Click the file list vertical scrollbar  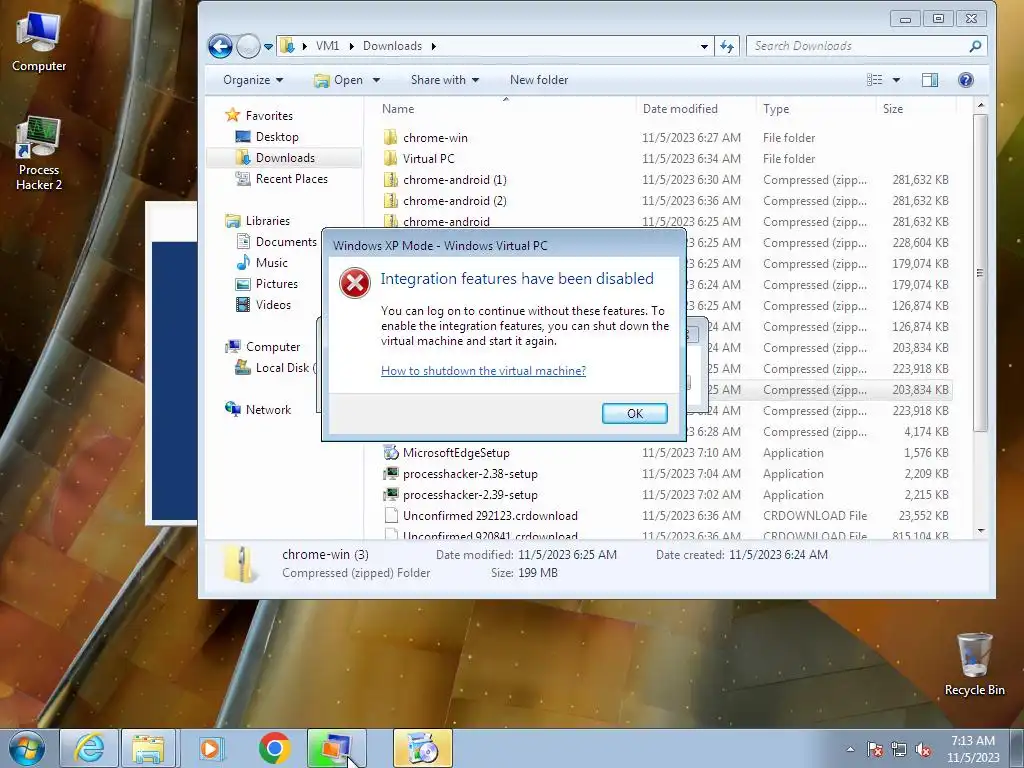pyautogui.click(x=980, y=272)
